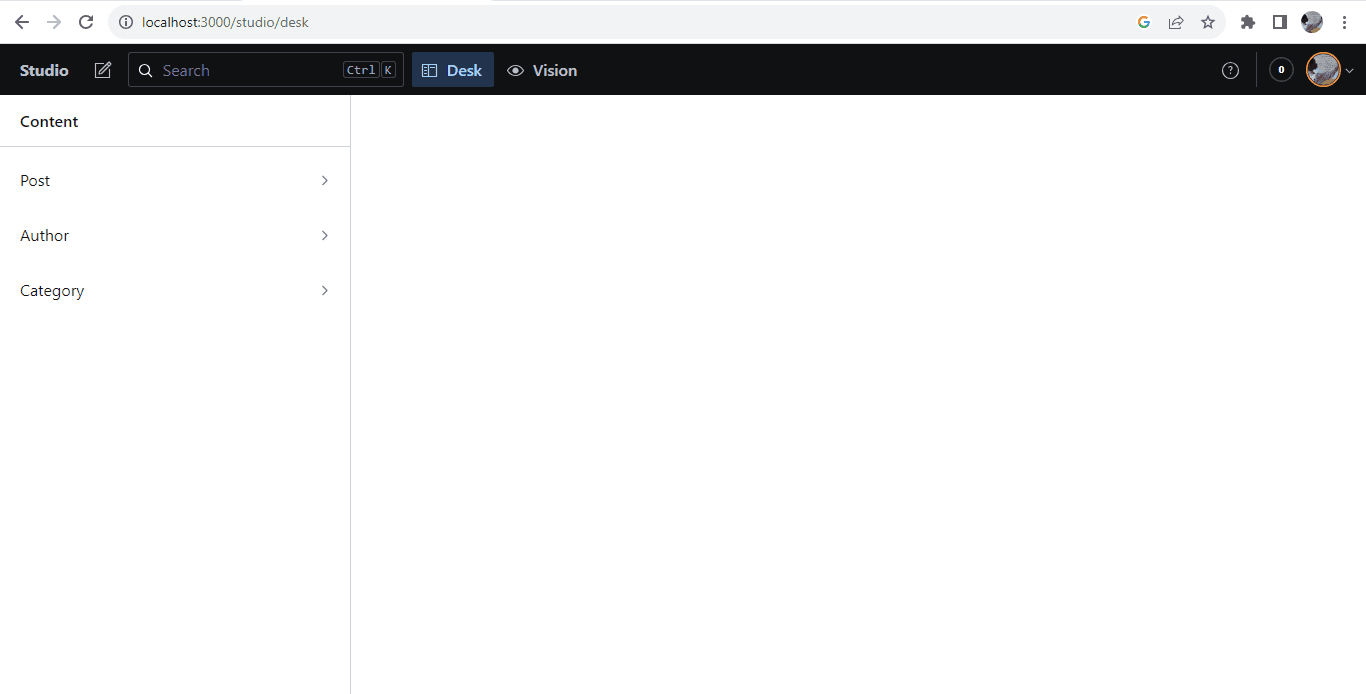The width and height of the screenshot is (1366, 694).
Task: Click the browser reload icon
Action: (x=86, y=22)
